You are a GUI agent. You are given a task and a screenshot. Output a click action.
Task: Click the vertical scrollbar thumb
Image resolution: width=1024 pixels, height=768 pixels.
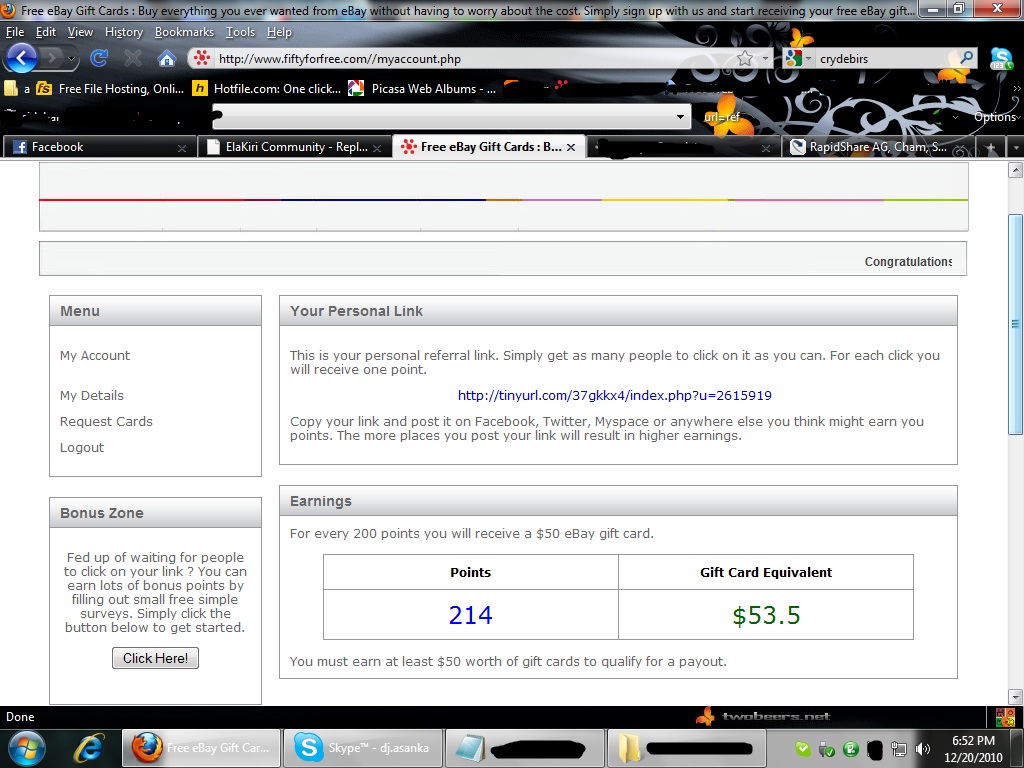[1016, 324]
